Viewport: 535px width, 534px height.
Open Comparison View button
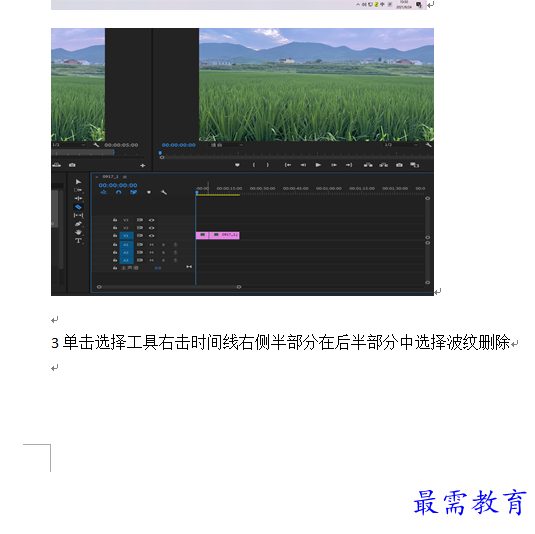point(415,165)
